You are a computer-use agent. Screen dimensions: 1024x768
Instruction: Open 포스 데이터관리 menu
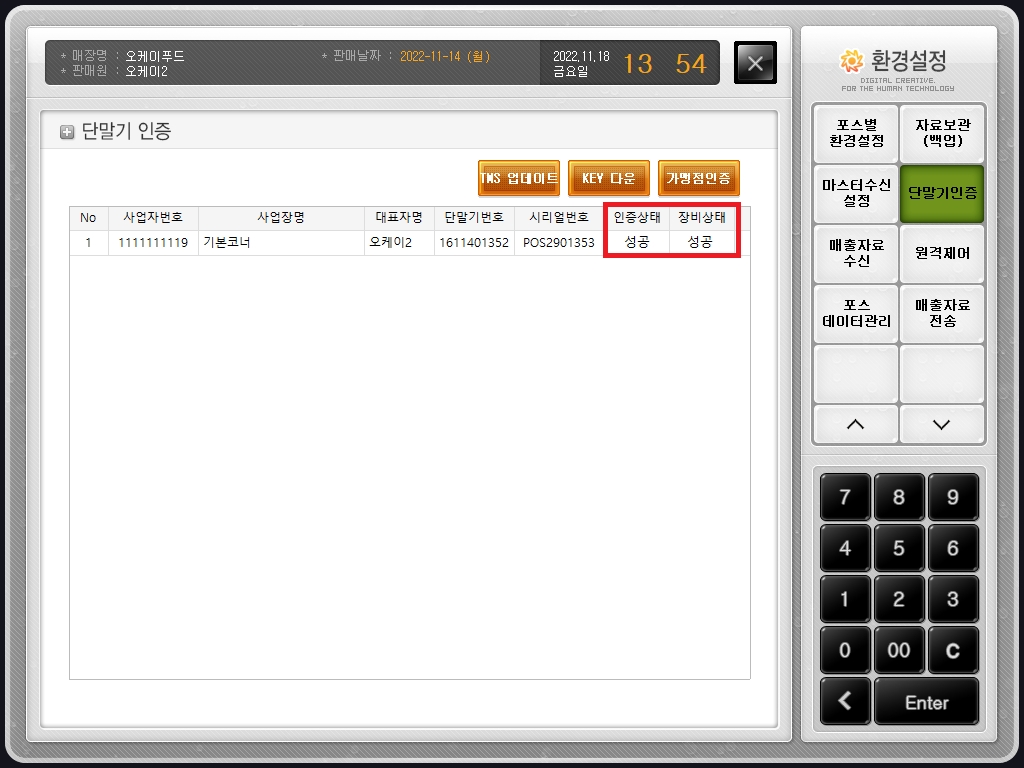856,313
